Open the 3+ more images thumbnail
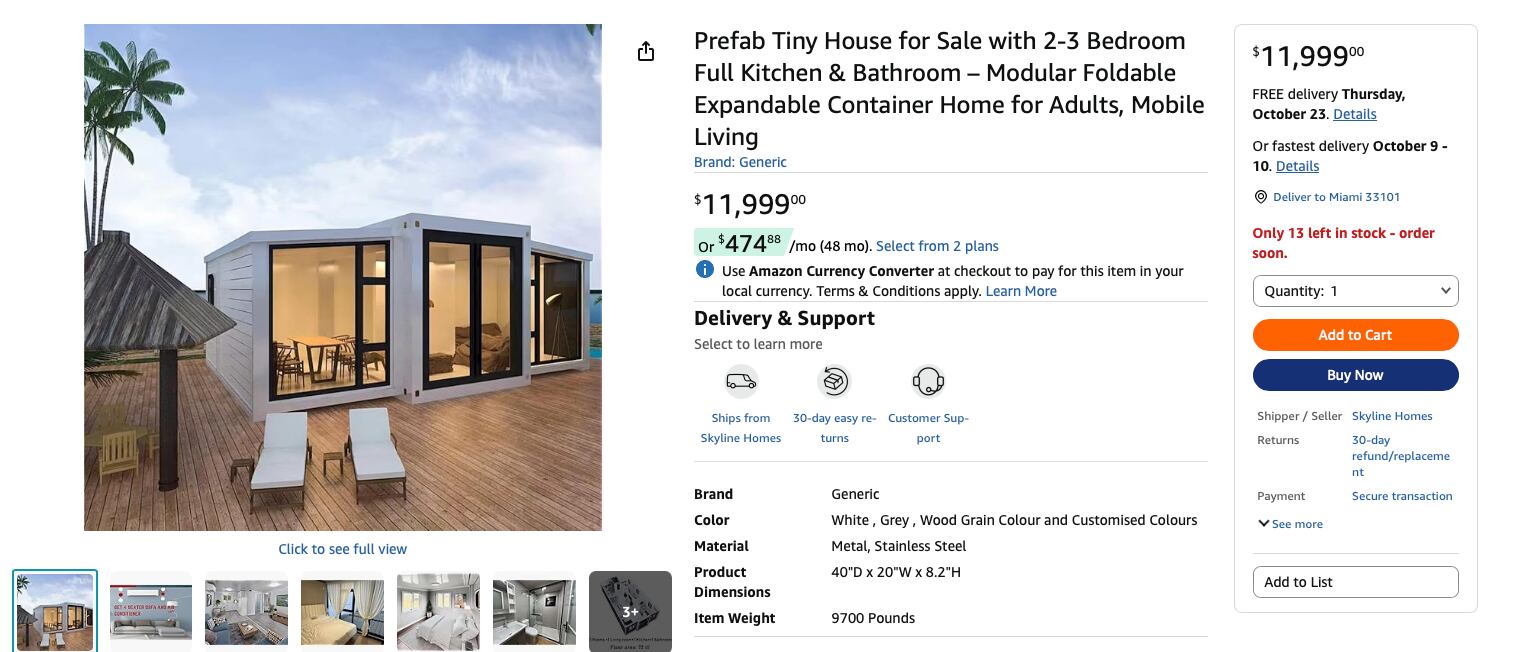This screenshot has width=1525, height=652. tap(630, 611)
